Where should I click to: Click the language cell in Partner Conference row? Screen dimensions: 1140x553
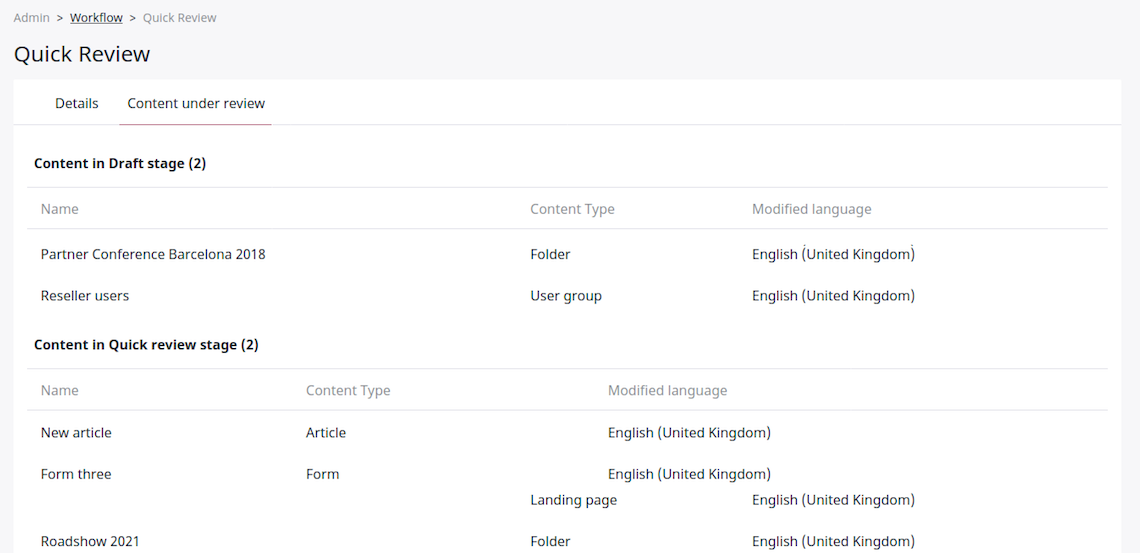[833, 254]
